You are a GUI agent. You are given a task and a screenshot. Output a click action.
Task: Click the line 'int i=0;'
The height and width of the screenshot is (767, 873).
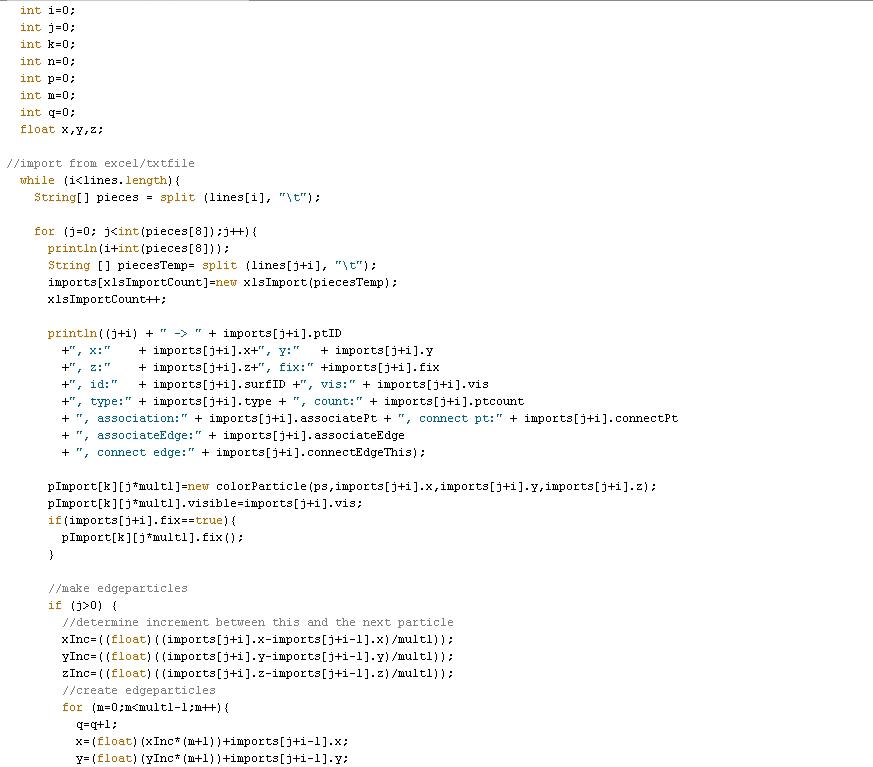click(x=47, y=10)
